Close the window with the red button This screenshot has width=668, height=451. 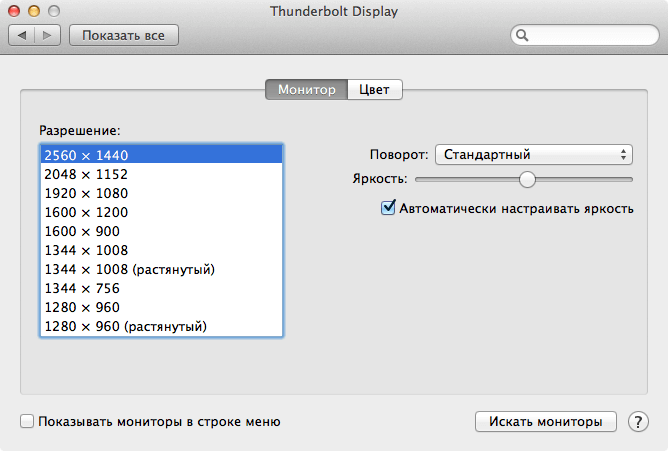pyautogui.click(x=14, y=11)
